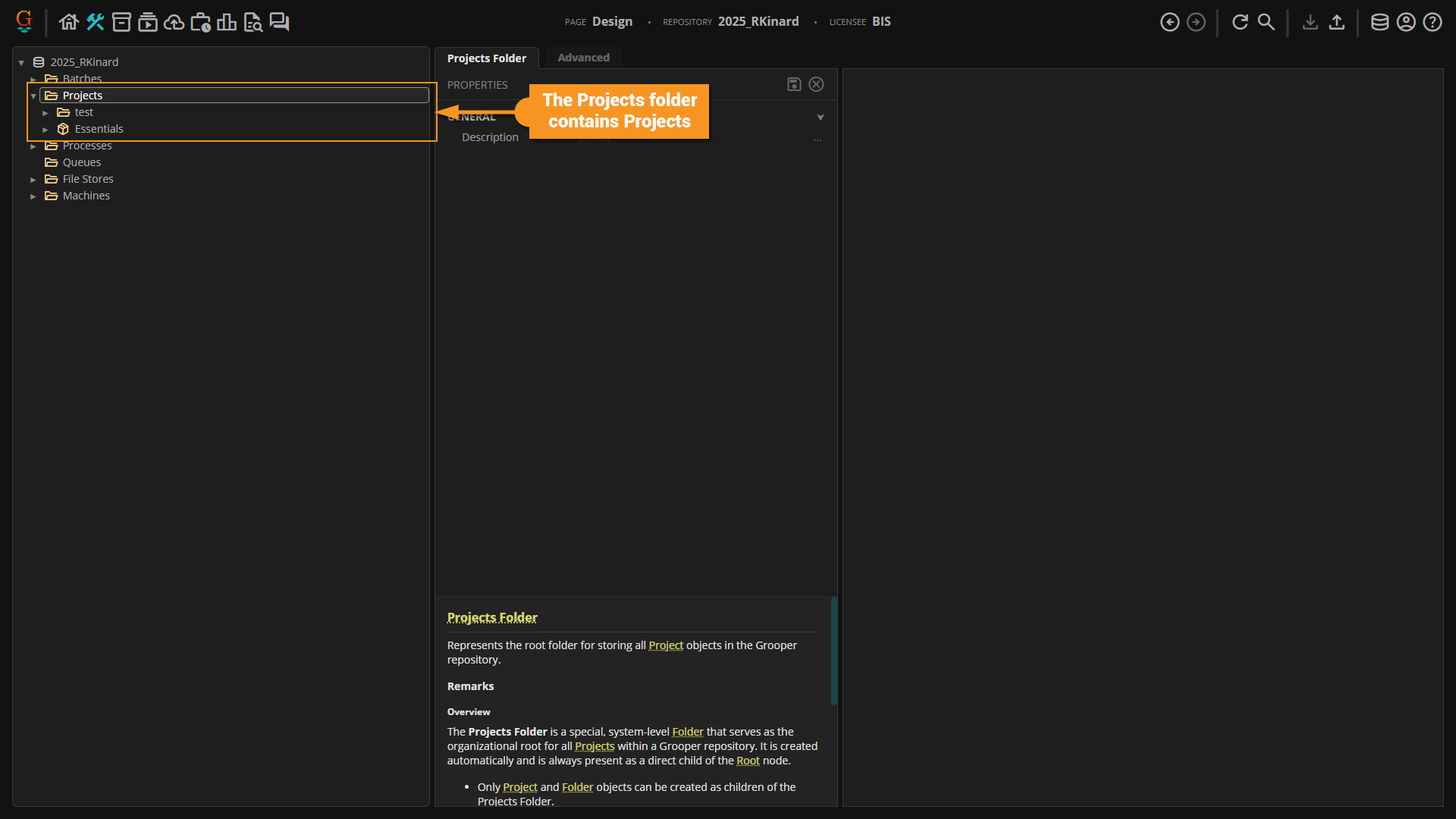Expand the Machines folder arrow
1456x819 pixels.
tap(33, 196)
